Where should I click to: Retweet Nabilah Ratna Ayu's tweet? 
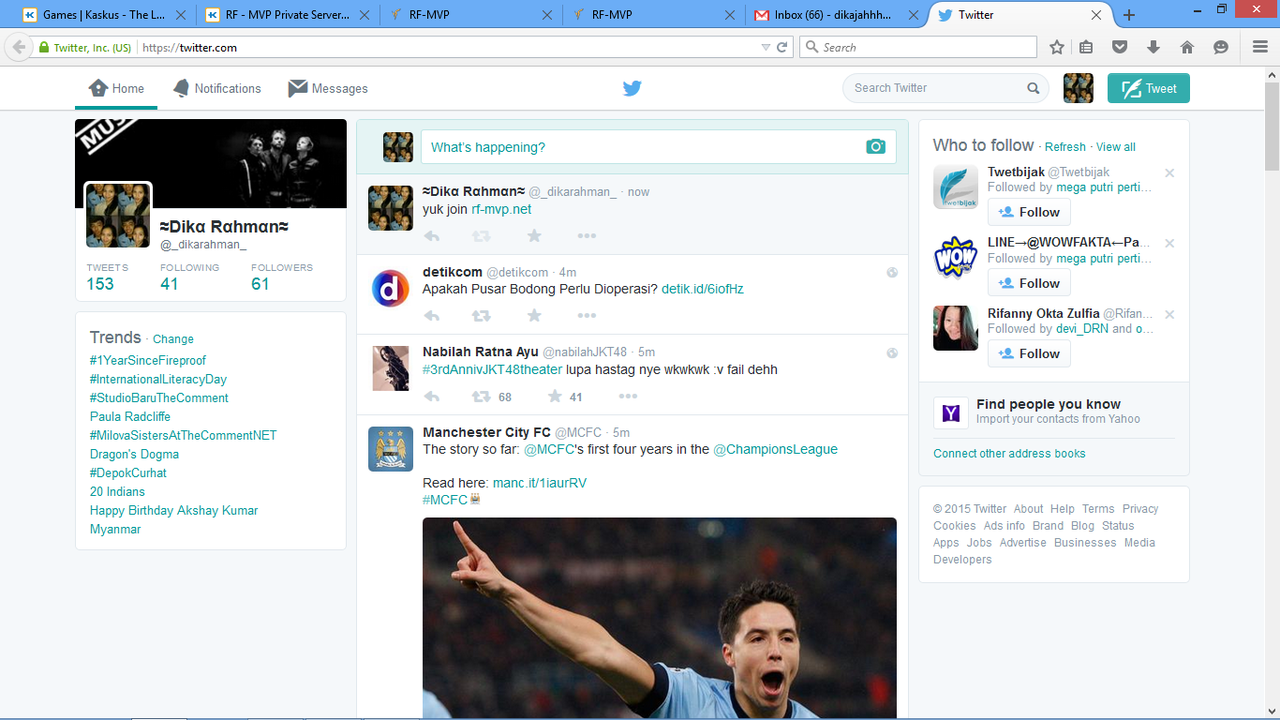tap(481, 397)
